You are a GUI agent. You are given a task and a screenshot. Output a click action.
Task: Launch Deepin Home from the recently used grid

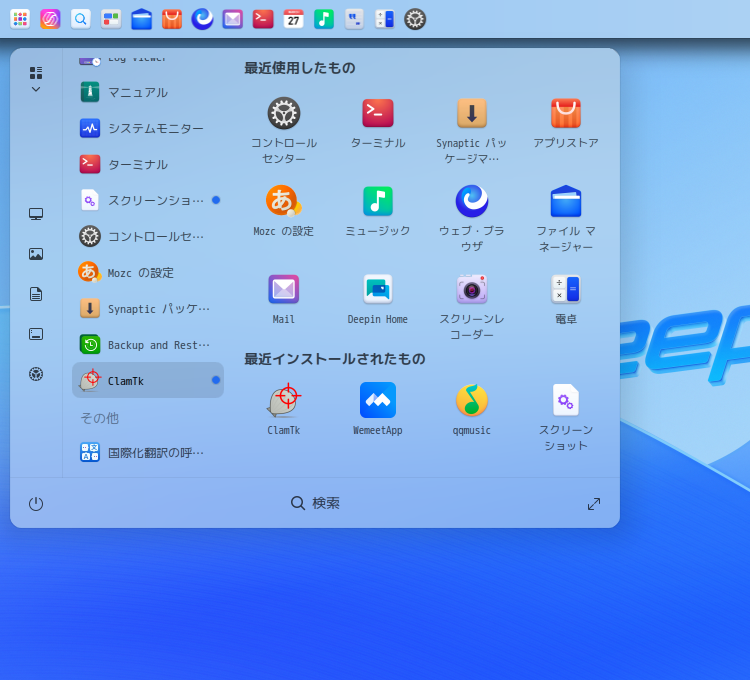(x=378, y=290)
